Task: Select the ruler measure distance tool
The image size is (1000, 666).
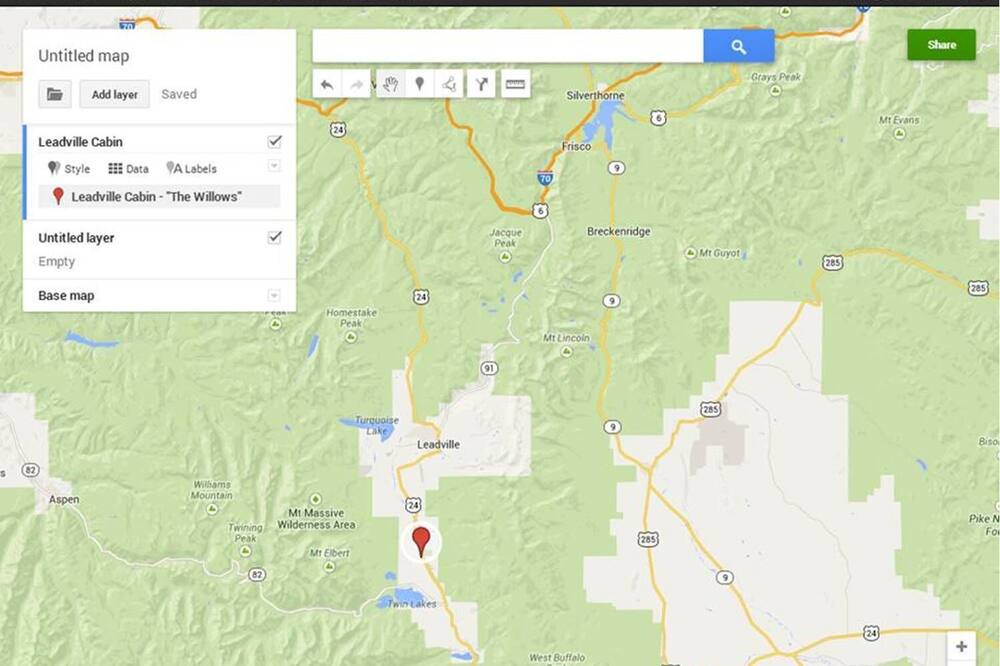Action: 515,84
